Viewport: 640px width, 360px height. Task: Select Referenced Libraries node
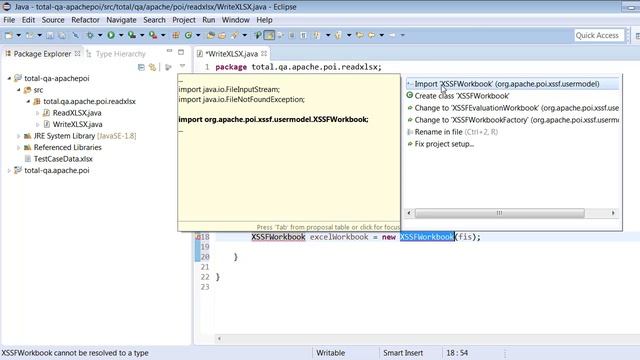point(67,147)
